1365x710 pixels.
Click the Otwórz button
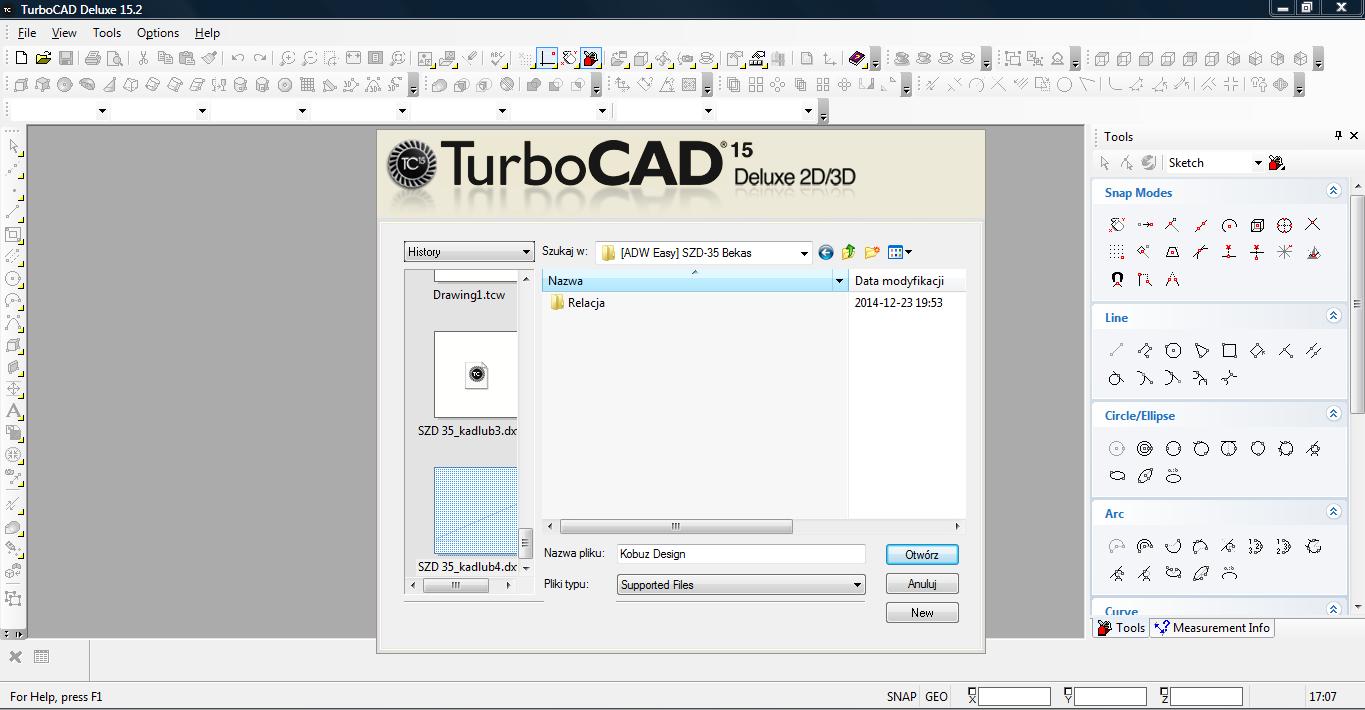pyautogui.click(x=921, y=555)
